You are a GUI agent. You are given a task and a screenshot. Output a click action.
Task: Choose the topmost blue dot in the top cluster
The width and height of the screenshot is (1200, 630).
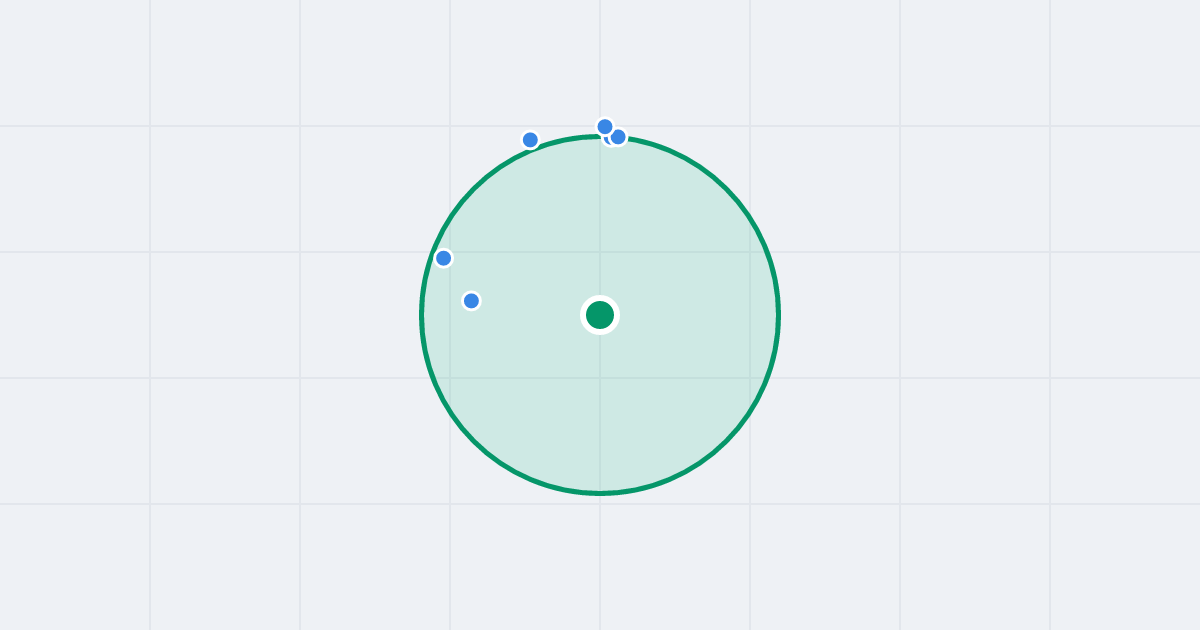click(x=605, y=127)
